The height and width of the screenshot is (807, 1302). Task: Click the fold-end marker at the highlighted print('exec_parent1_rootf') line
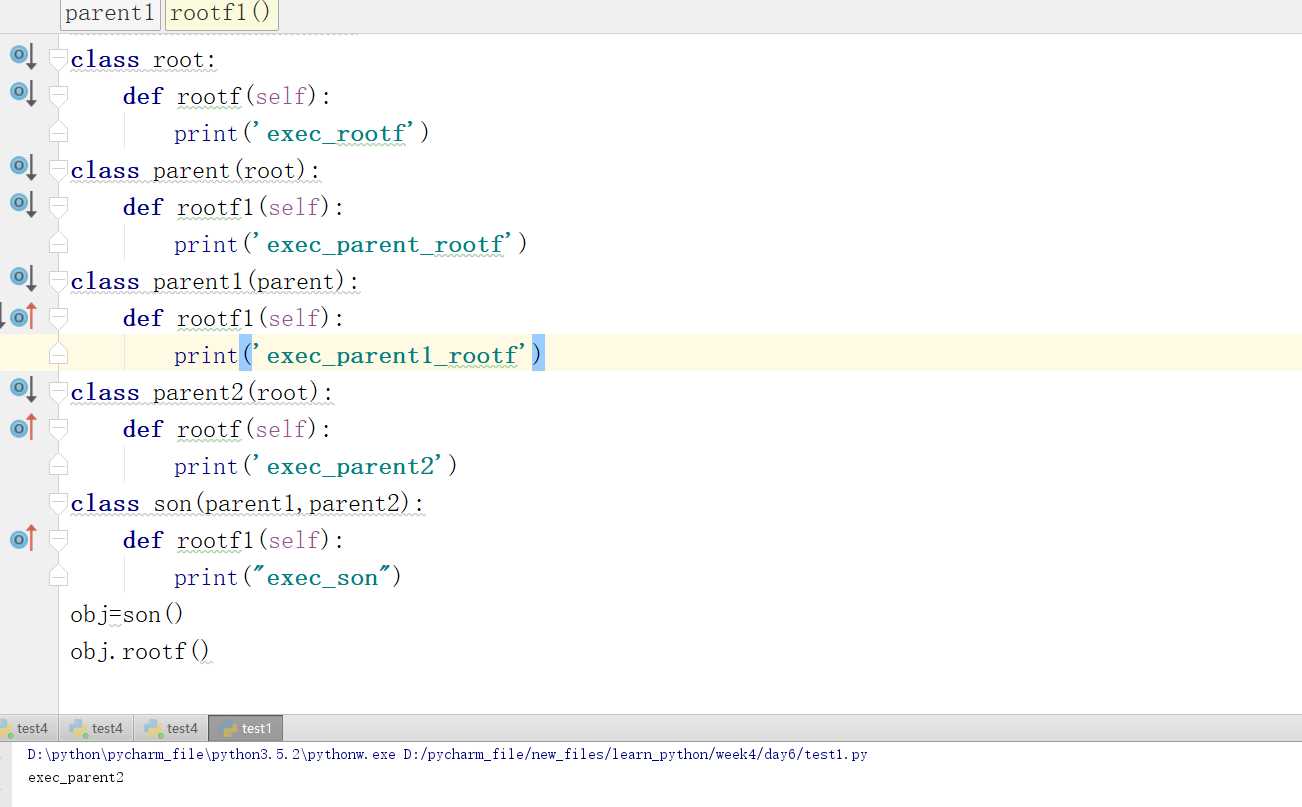[58, 353]
